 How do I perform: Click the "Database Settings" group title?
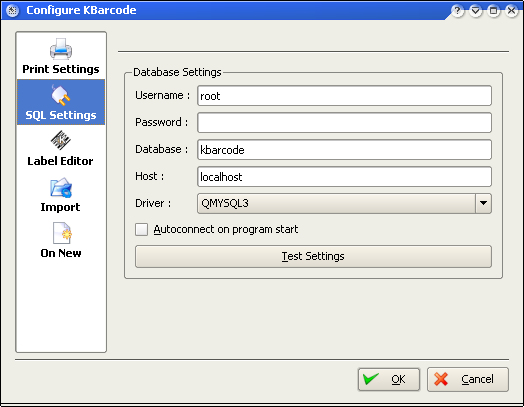pos(177,72)
